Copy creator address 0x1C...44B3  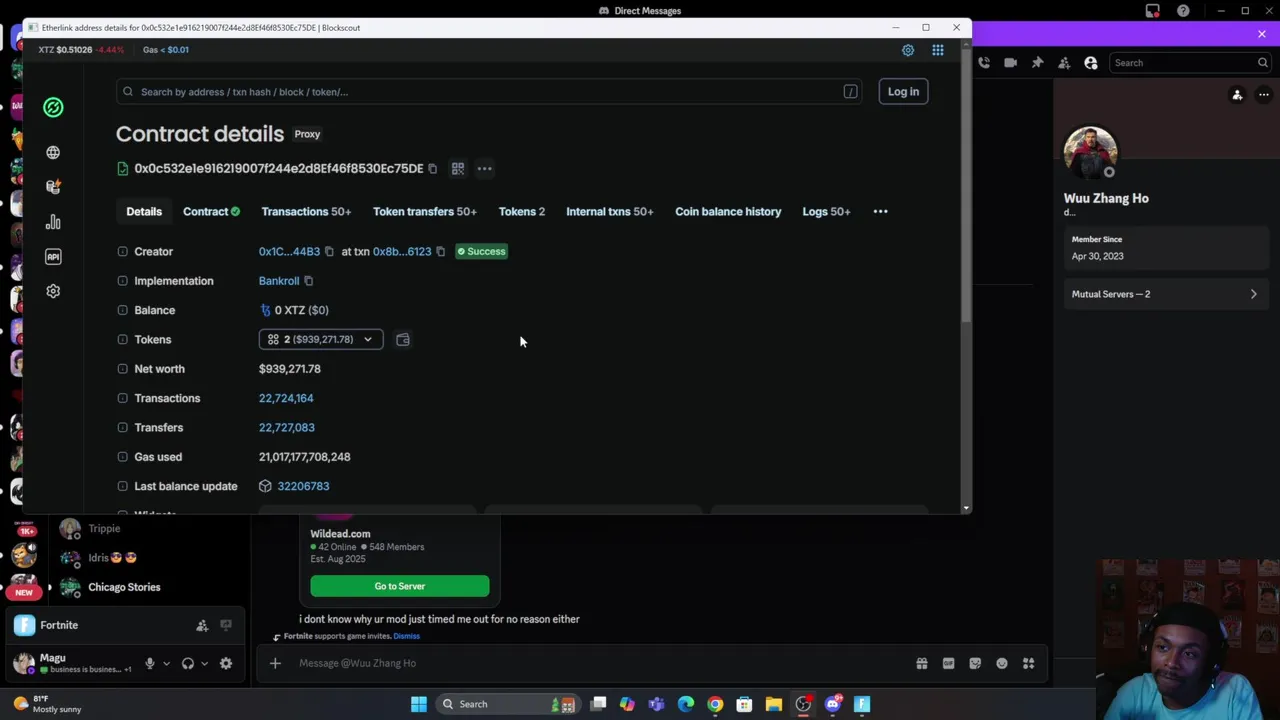(x=329, y=252)
